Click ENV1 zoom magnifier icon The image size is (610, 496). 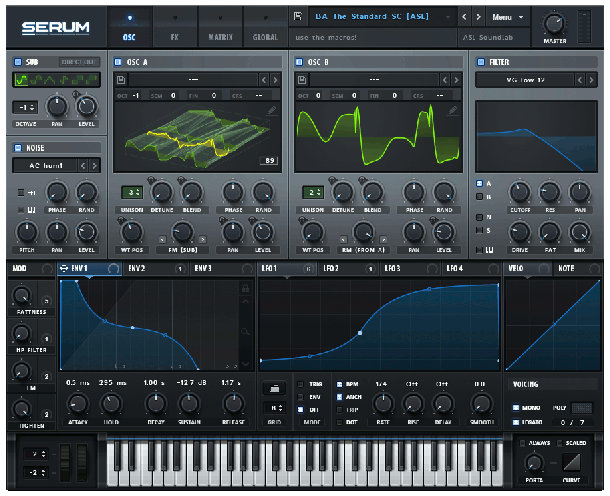pos(245,331)
